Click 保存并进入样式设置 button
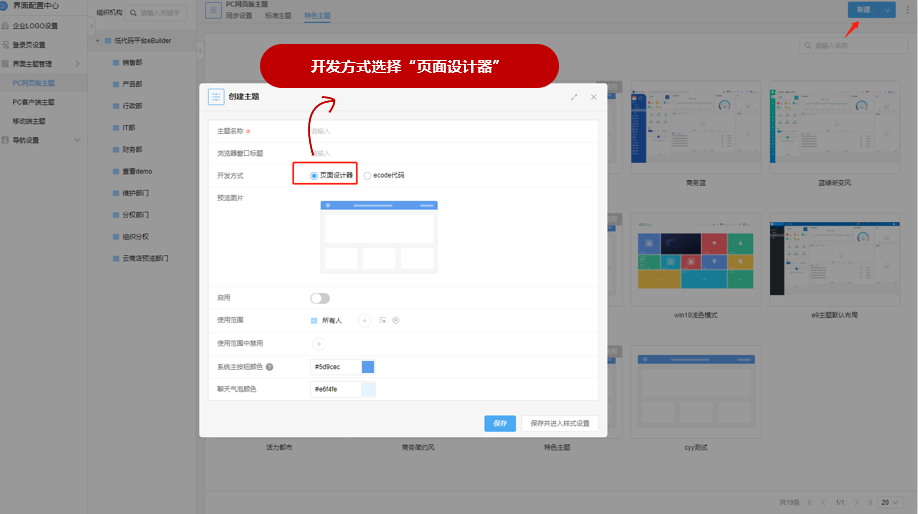Image resolution: width=918 pixels, height=514 pixels. click(x=560, y=423)
